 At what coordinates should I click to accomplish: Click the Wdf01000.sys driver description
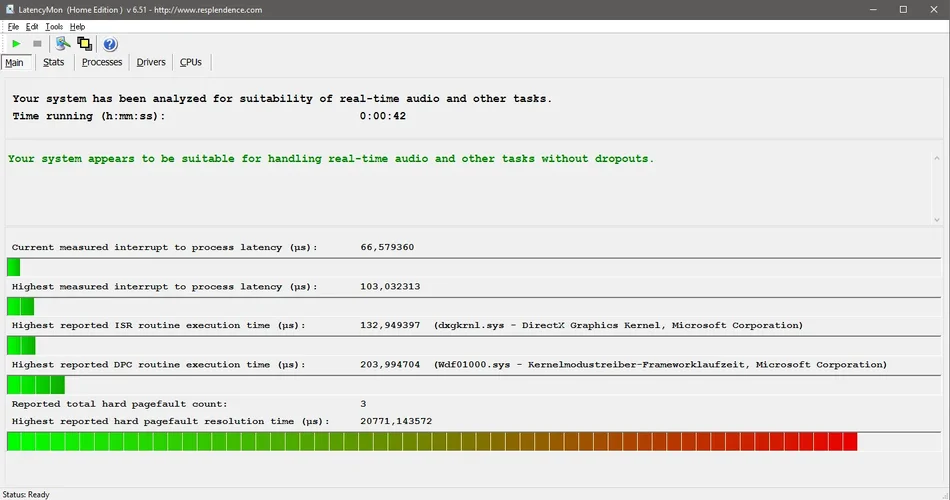point(660,365)
